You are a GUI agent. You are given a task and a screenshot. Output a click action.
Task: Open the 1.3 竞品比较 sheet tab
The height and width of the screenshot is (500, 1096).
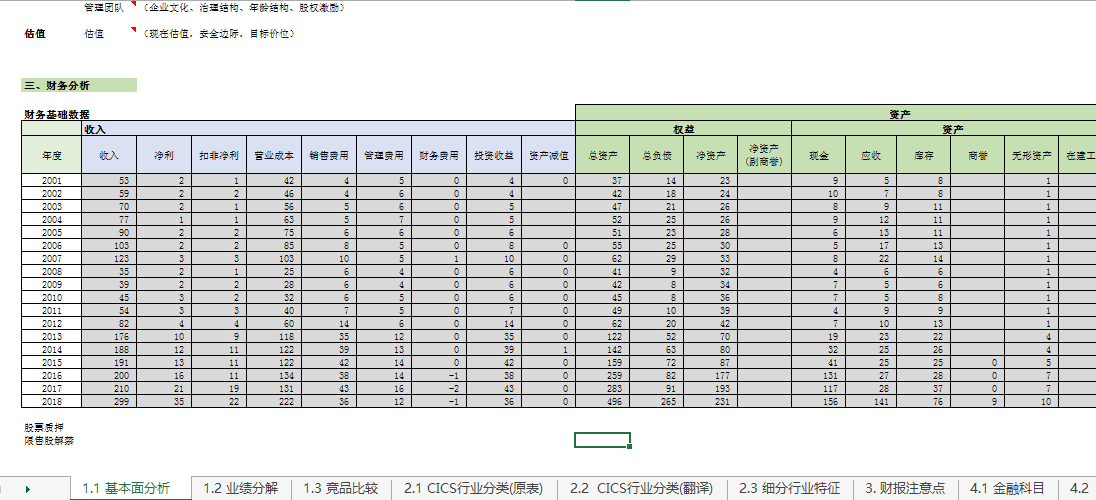[341, 488]
